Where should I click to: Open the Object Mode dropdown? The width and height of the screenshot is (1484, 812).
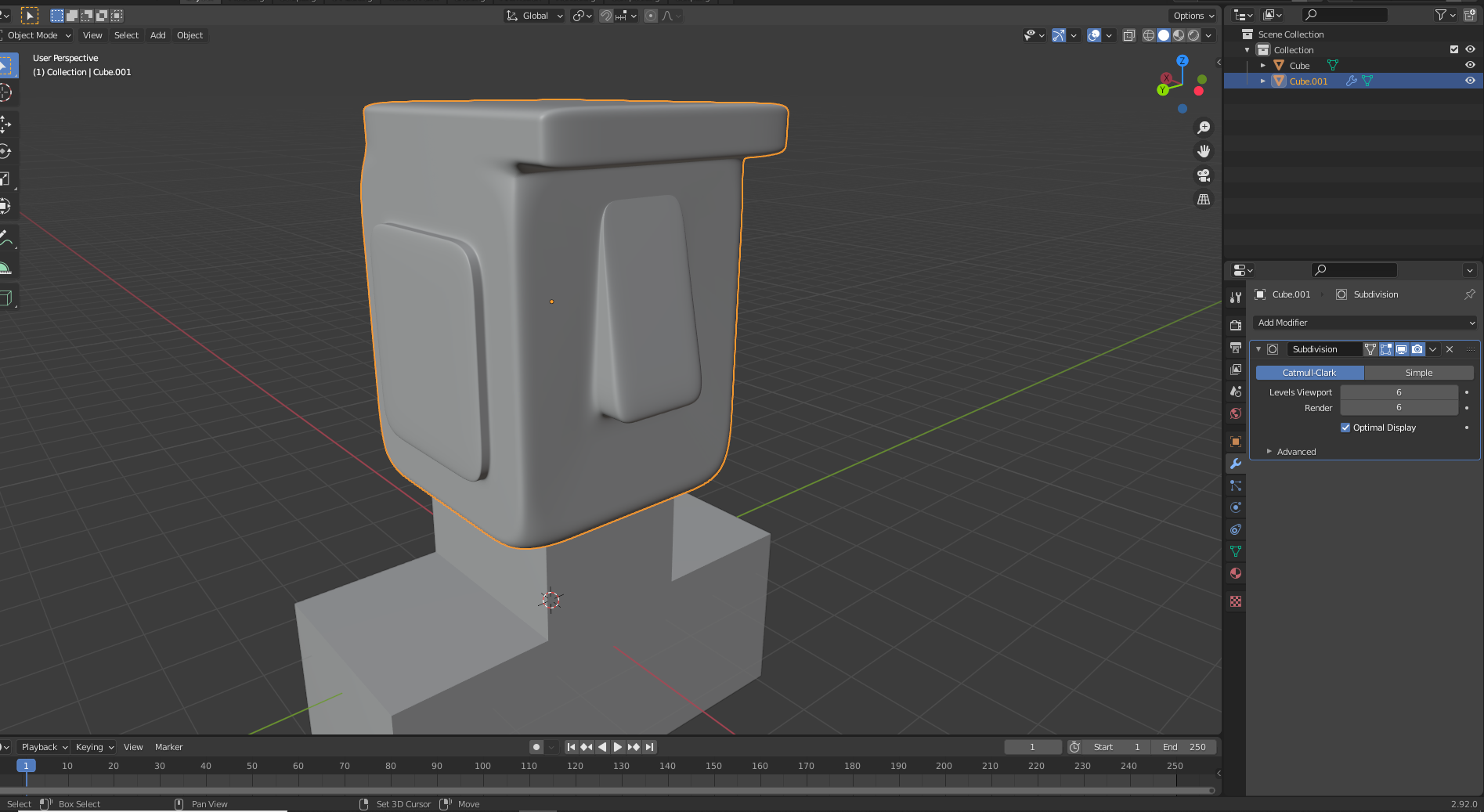click(37, 35)
